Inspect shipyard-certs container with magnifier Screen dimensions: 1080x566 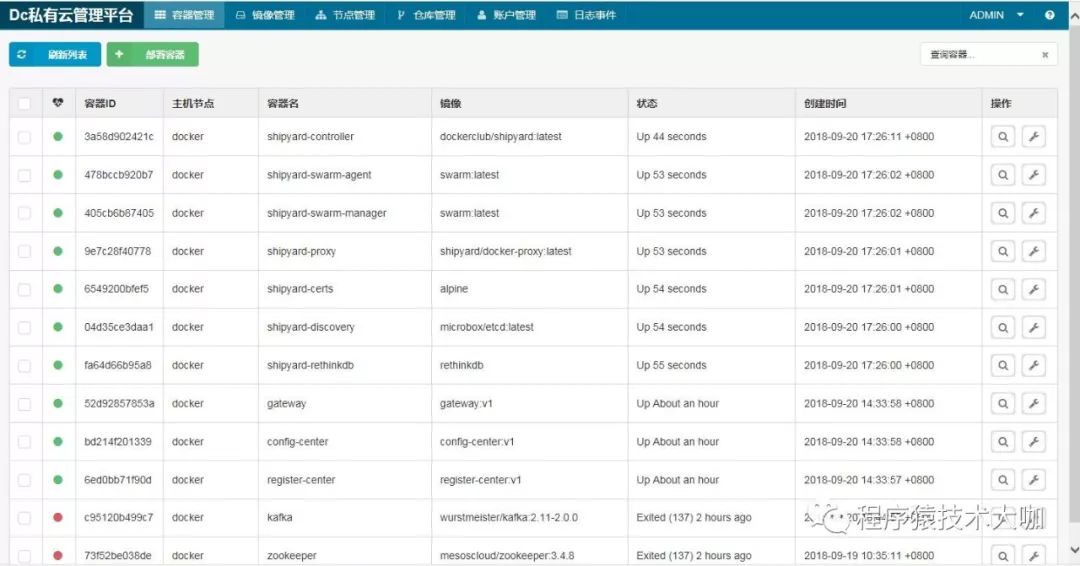tap(1003, 289)
